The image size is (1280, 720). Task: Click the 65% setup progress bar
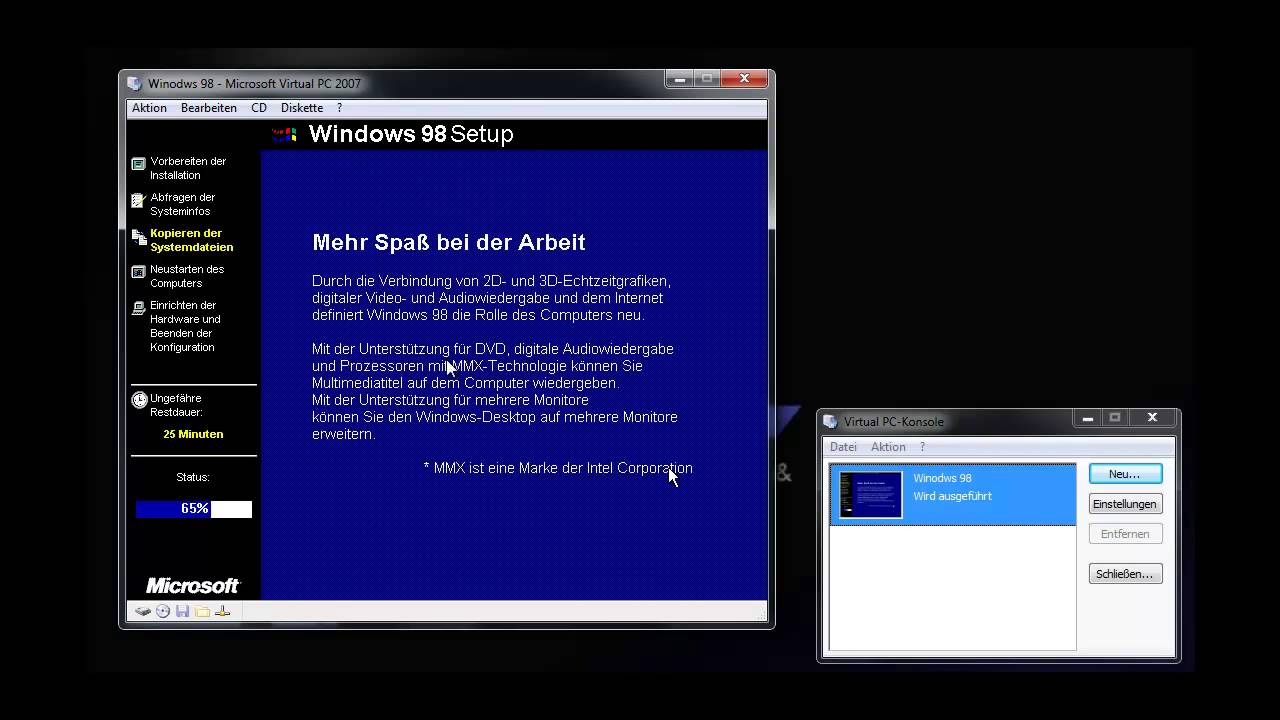point(194,509)
